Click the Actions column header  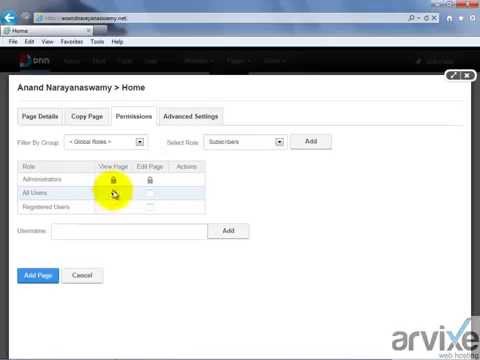(187, 166)
